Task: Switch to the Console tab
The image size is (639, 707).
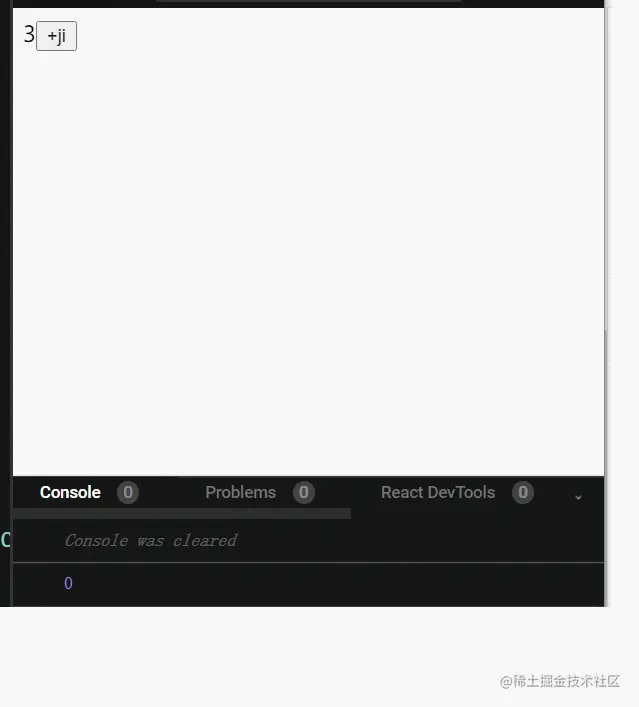Action: click(x=70, y=492)
